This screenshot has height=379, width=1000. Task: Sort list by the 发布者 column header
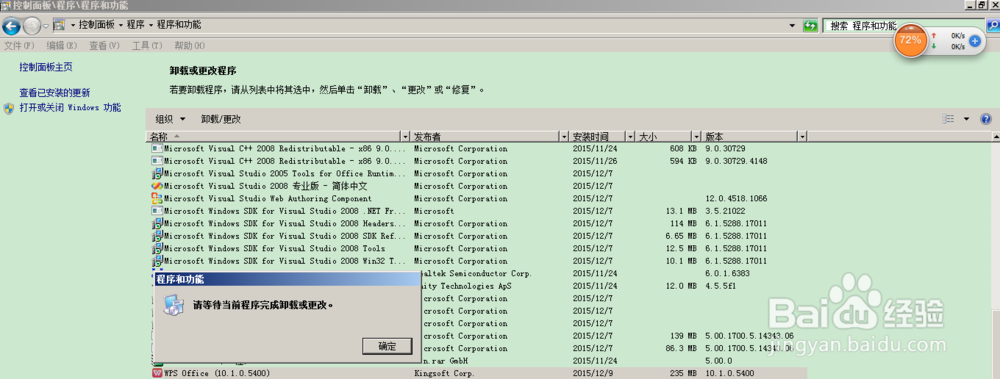[x=485, y=137]
